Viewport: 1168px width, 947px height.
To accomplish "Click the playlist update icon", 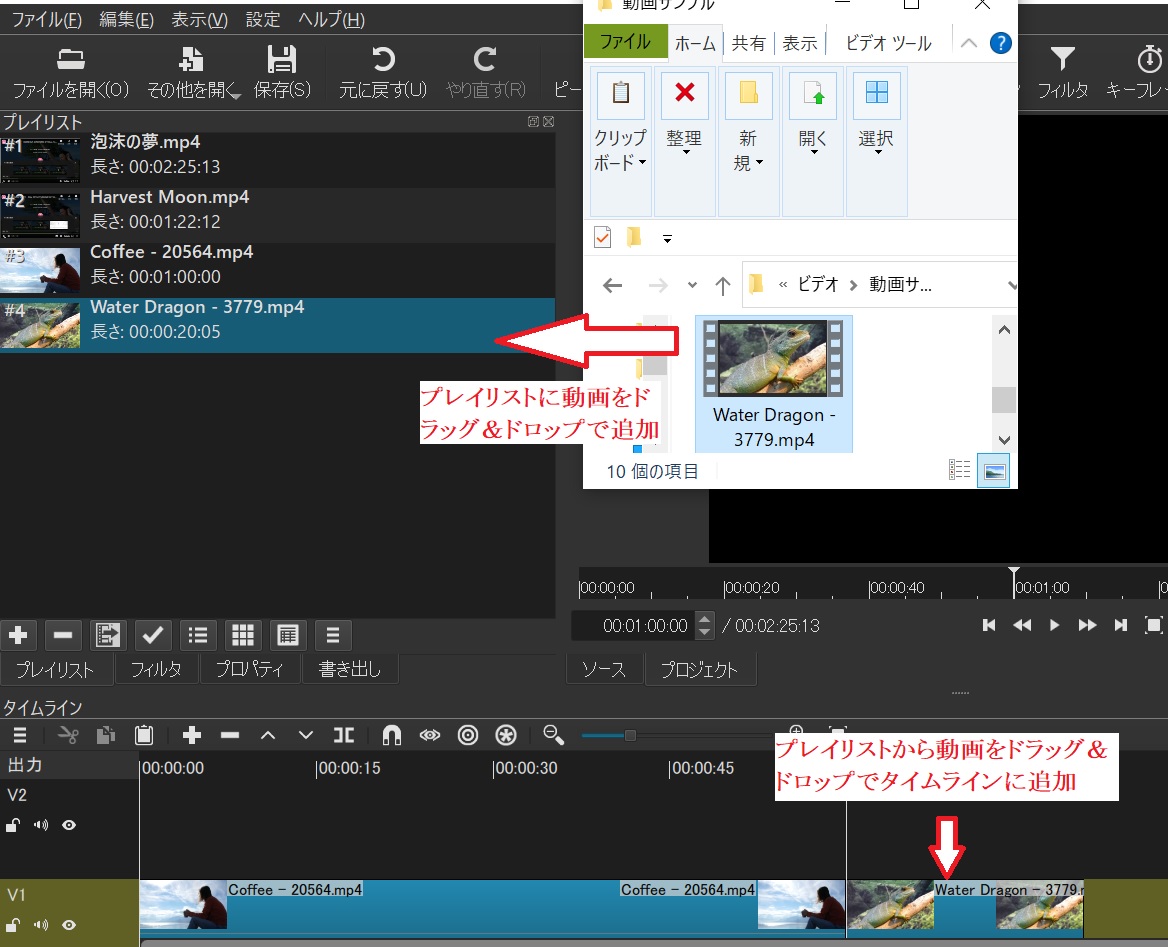I will 108,635.
